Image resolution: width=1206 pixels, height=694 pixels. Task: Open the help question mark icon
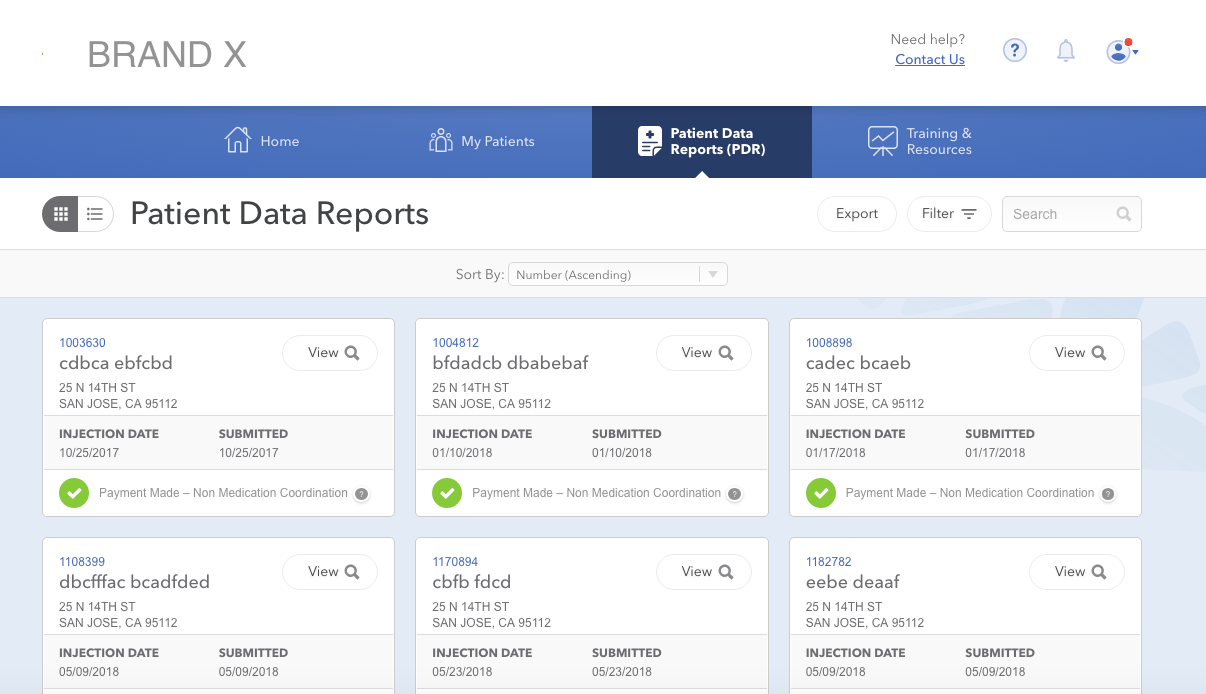tap(1014, 50)
